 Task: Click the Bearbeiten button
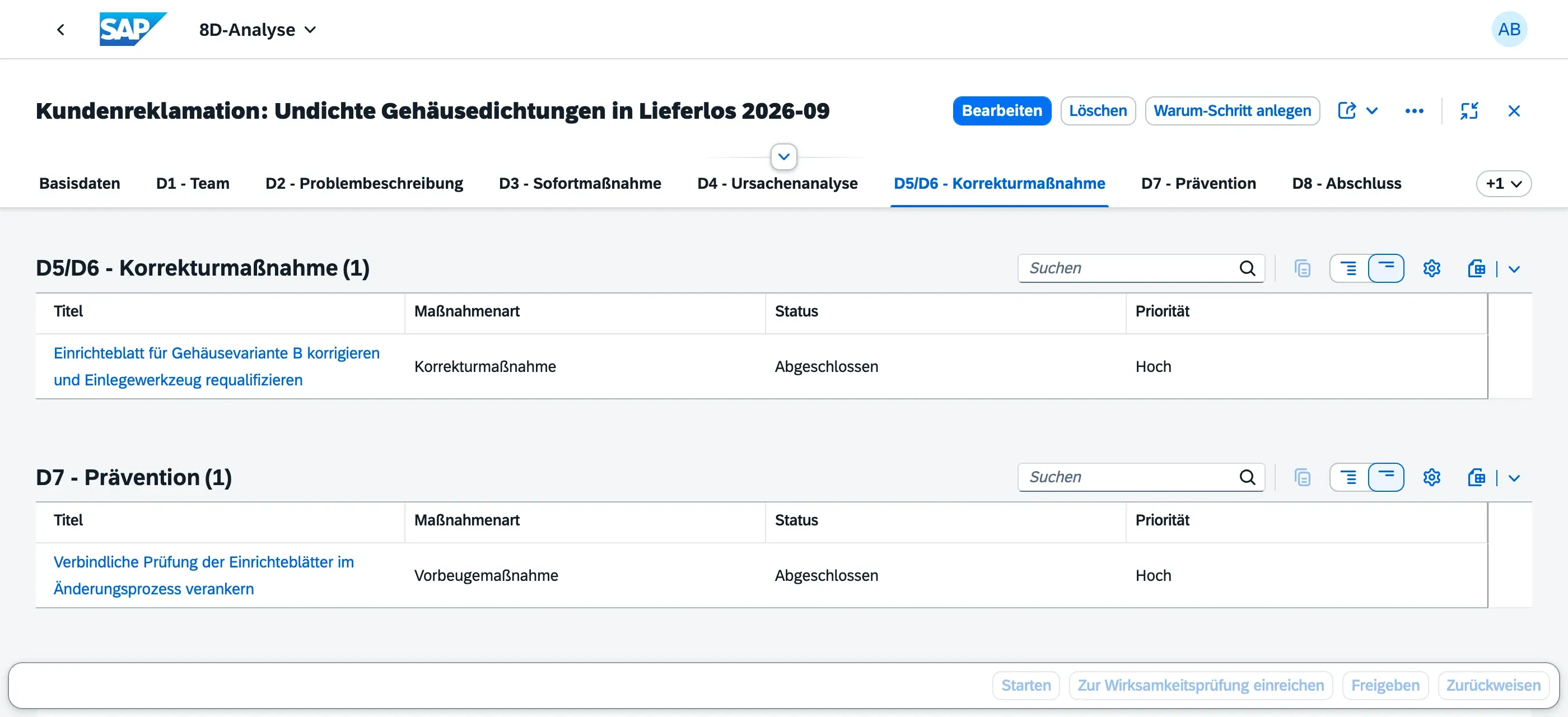(x=1001, y=111)
